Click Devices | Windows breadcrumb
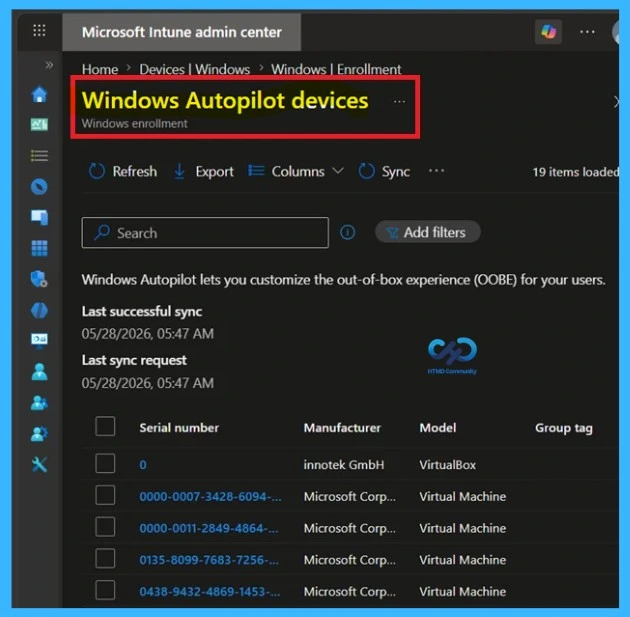Image resolution: width=630 pixels, height=617 pixels. coord(195,69)
